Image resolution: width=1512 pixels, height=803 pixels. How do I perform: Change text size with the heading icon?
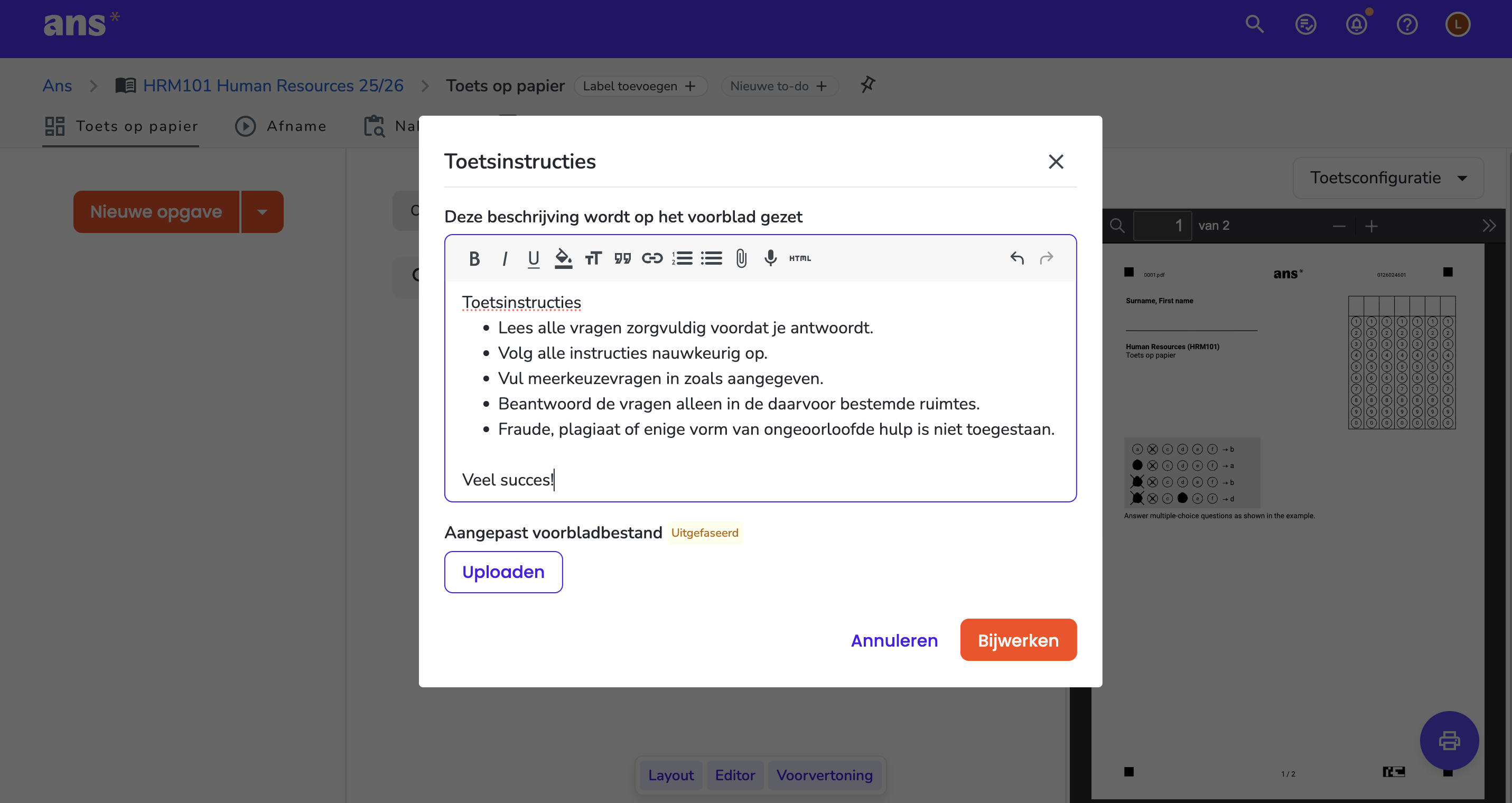click(x=593, y=258)
